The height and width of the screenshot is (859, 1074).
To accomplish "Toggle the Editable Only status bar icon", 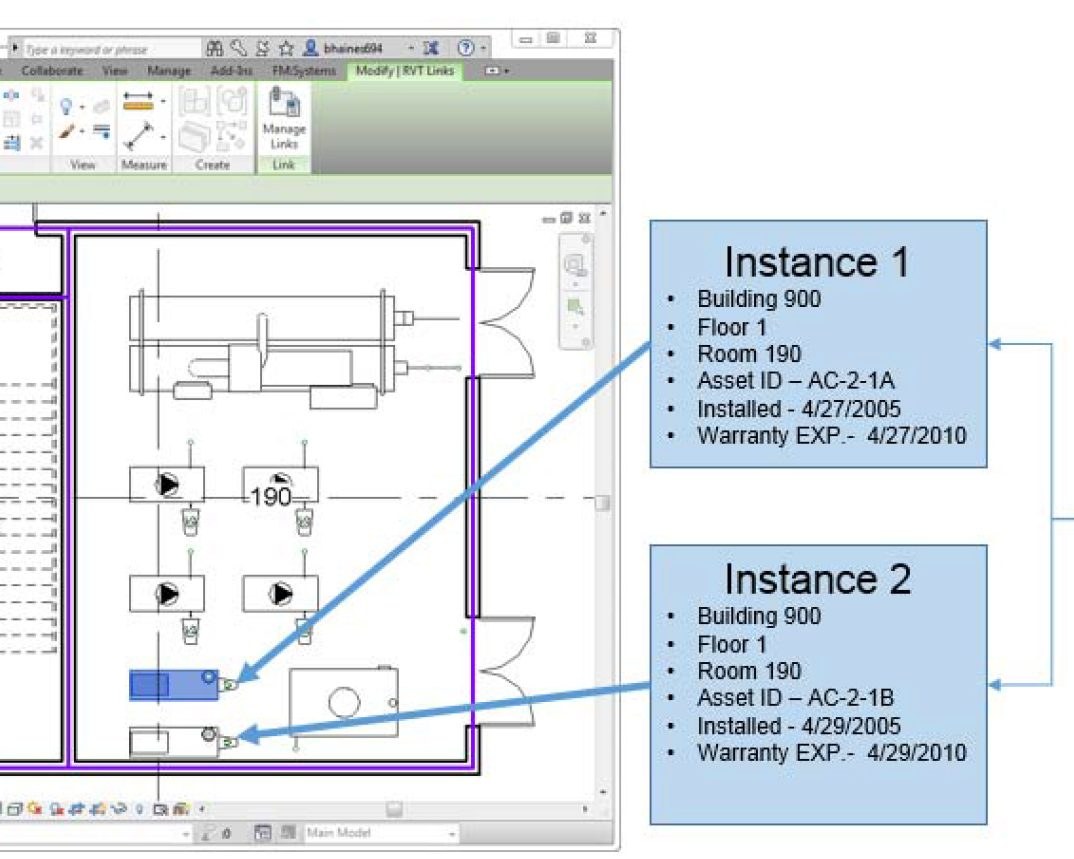I will (262, 833).
